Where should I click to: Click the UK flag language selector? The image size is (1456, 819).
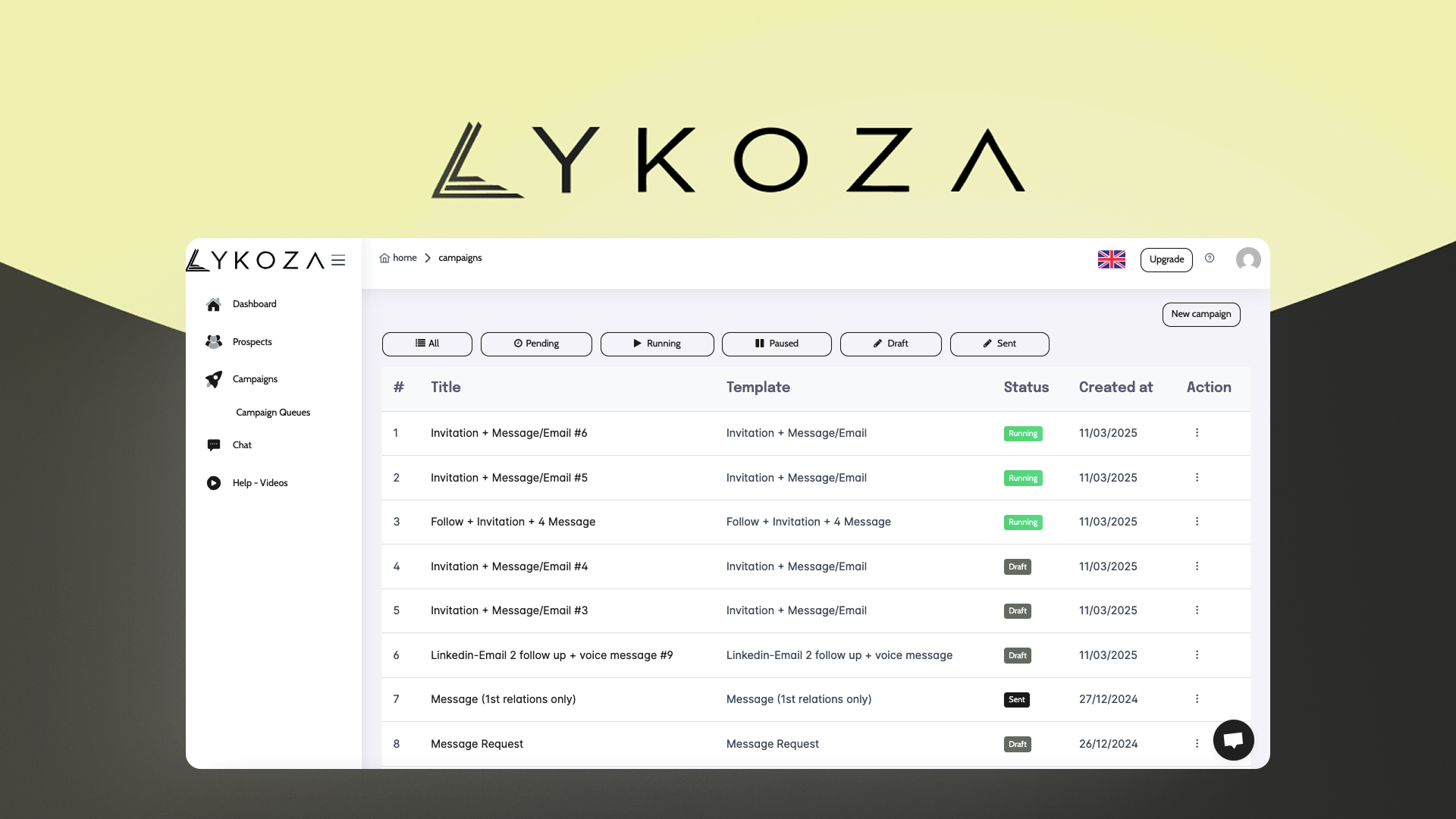[1111, 259]
